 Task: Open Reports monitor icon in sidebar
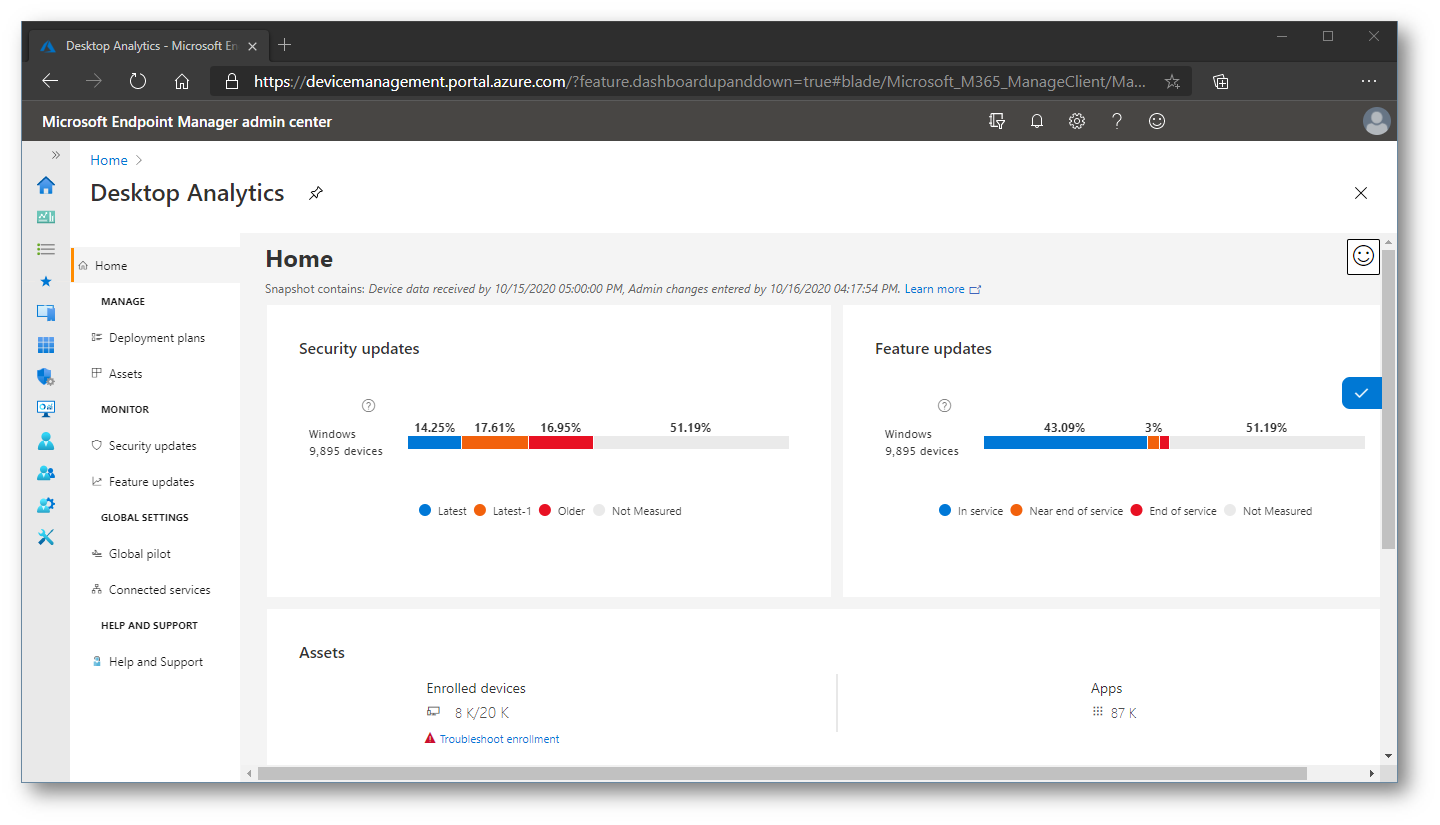pos(46,408)
